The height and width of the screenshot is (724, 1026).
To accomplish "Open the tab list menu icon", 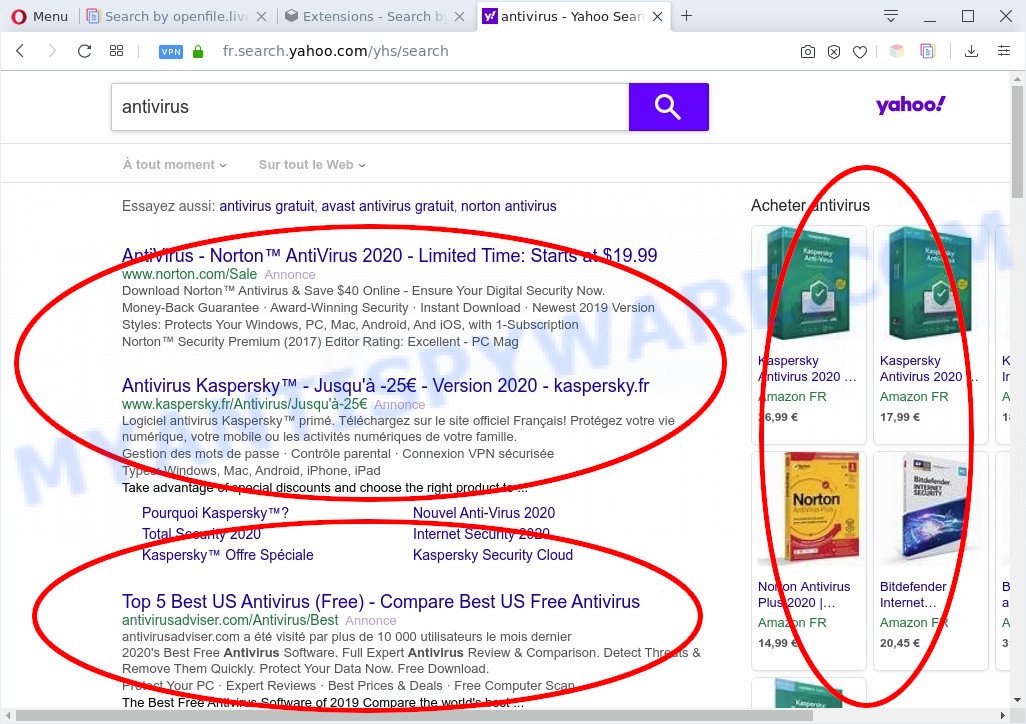I will pos(891,16).
